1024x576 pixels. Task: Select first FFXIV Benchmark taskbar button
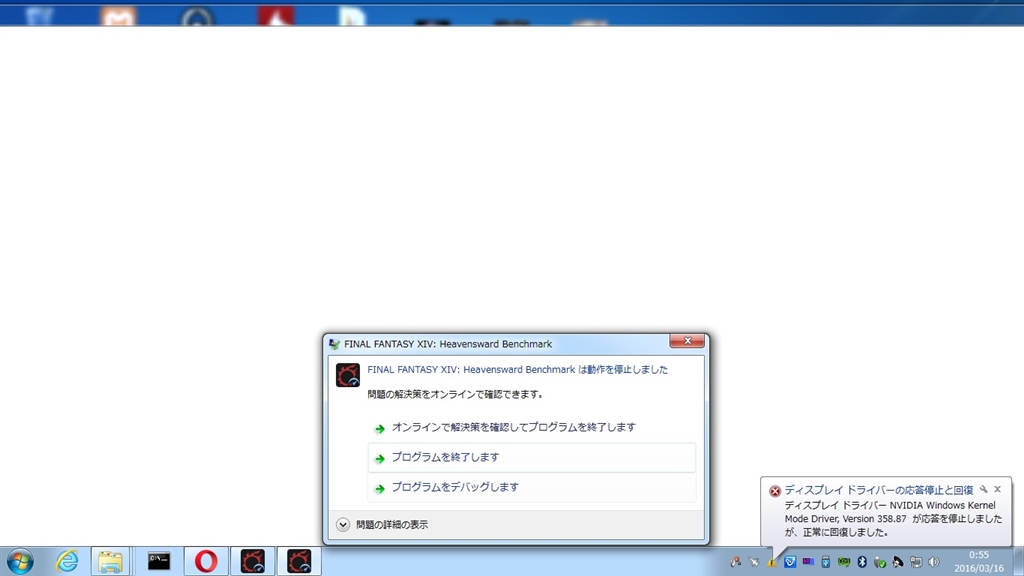pyautogui.click(x=253, y=562)
